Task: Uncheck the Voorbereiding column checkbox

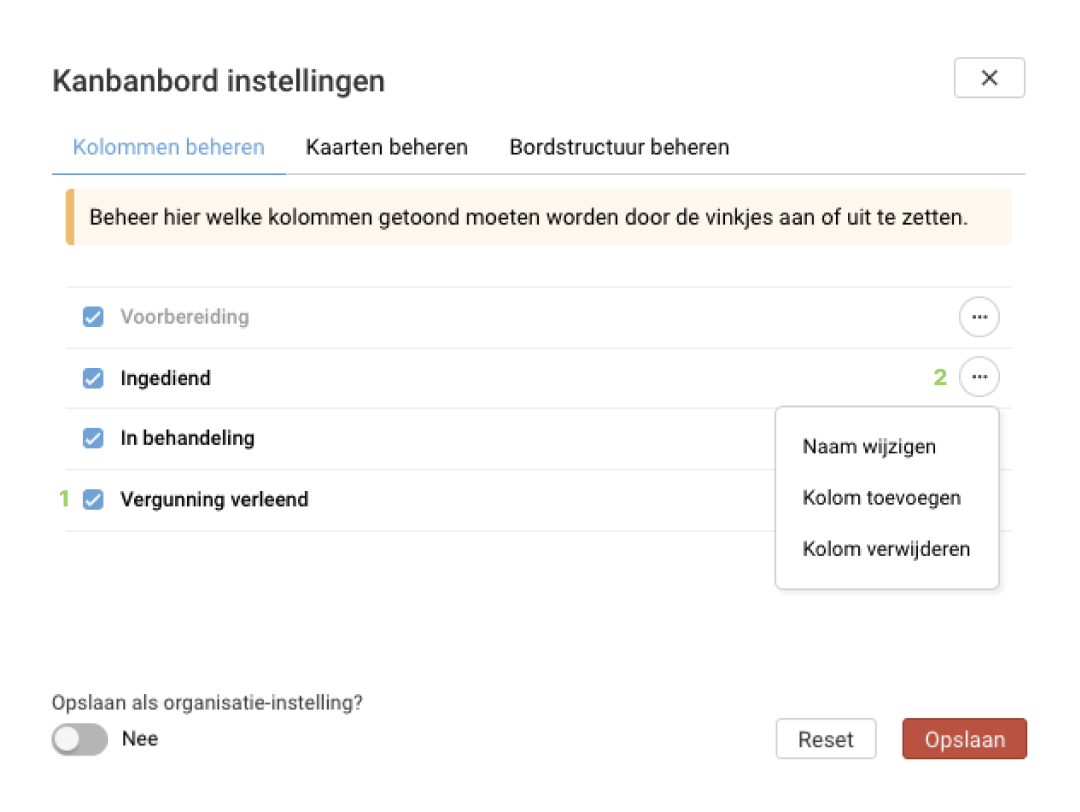Action: click(x=93, y=317)
